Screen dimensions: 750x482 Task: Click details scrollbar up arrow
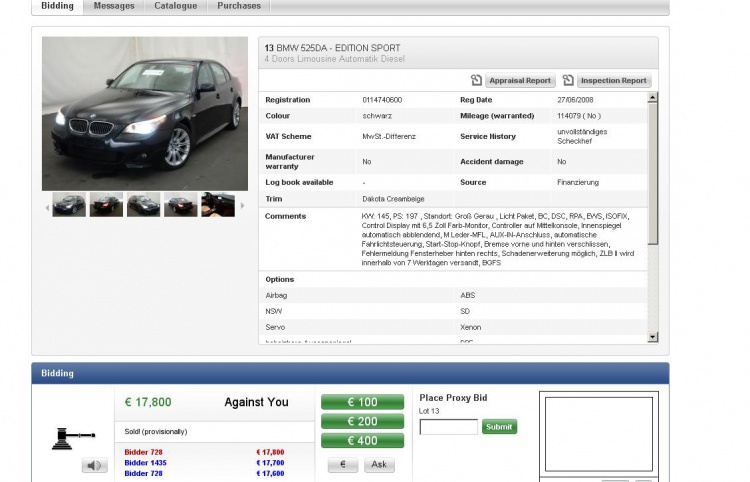[653, 98]
